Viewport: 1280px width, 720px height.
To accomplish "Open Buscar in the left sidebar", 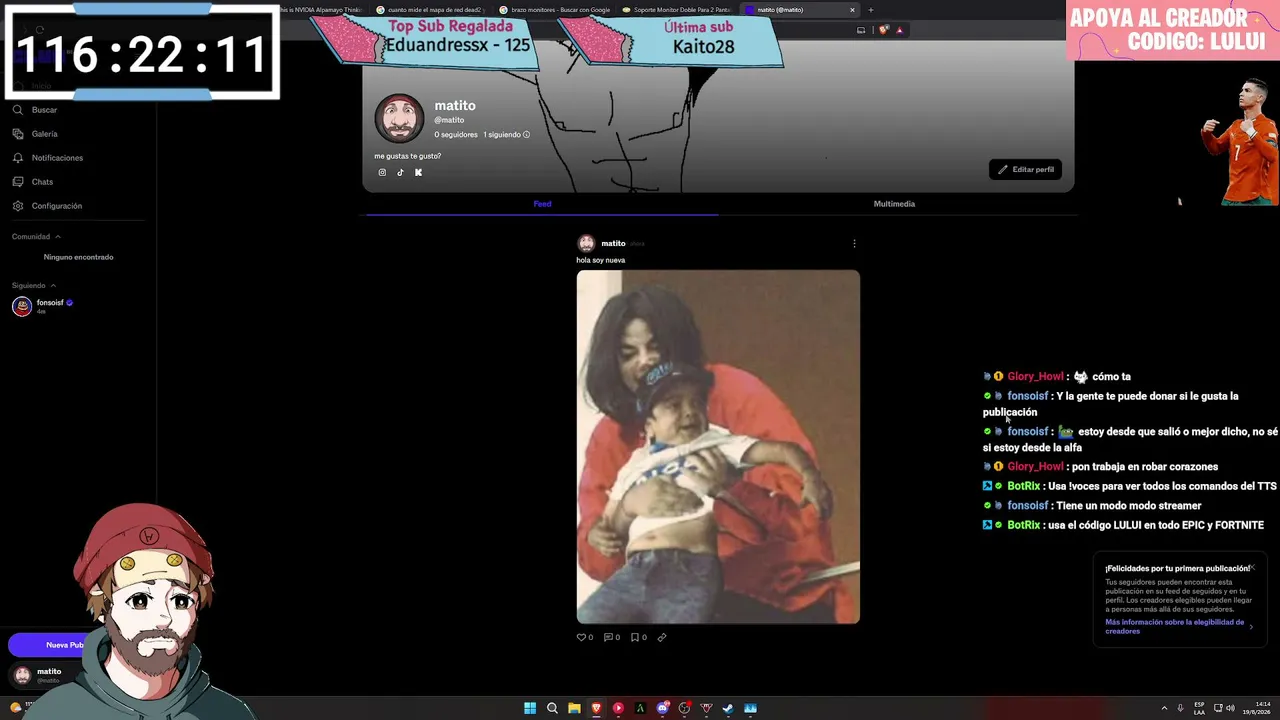I will tap(35, 110).
